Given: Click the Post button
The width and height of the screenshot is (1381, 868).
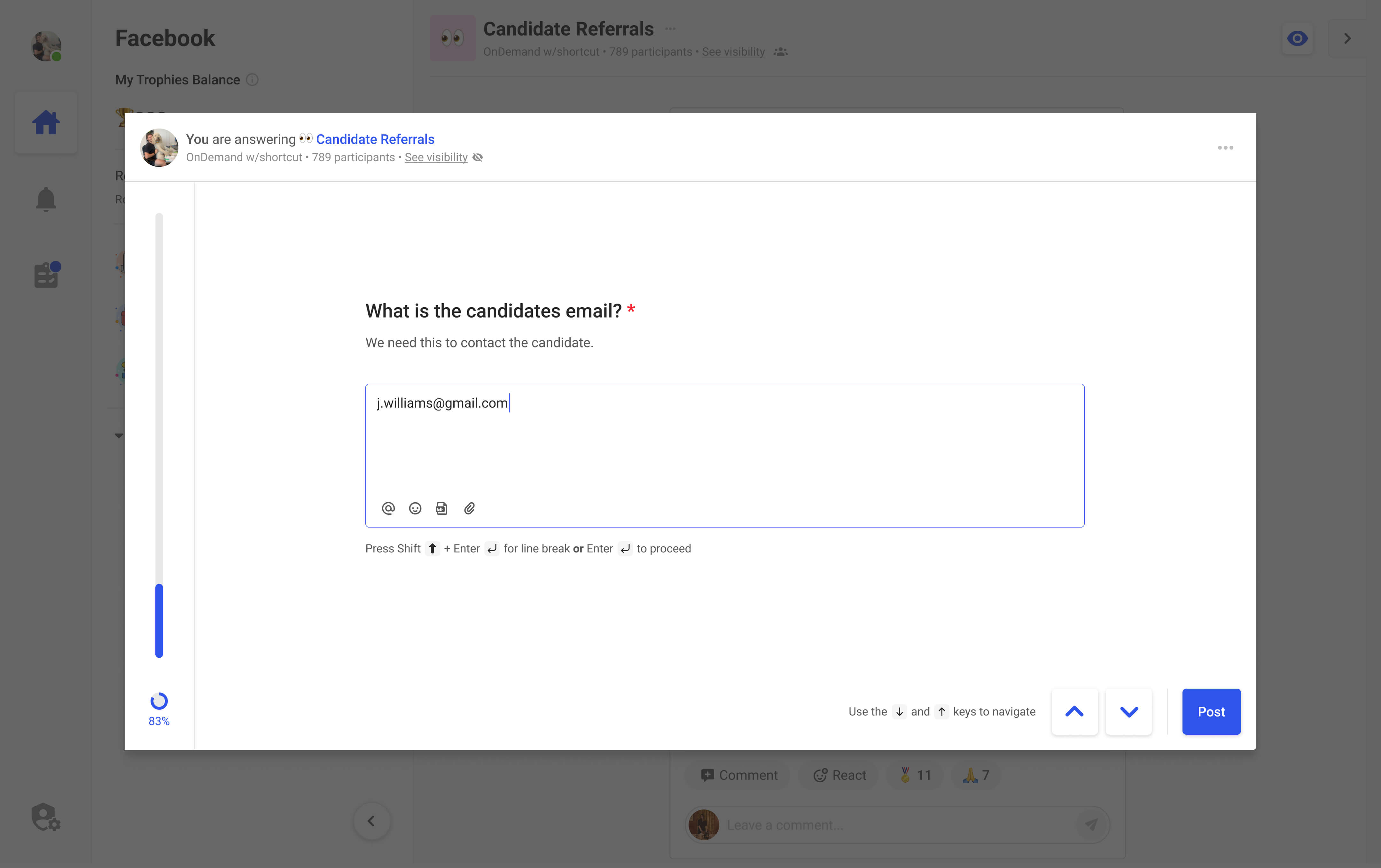Looking at the screenshot, I should 1211,711.
